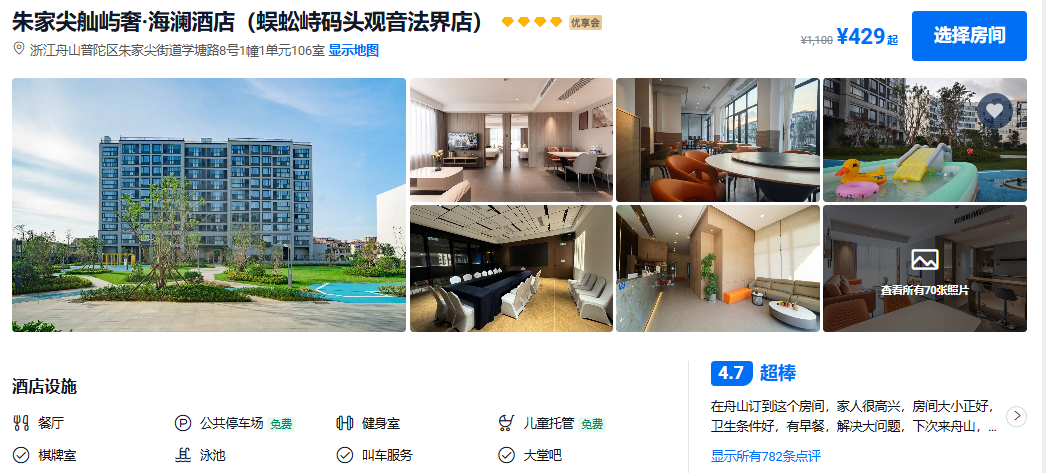Viewport: 1046px width, 473px height.
Task: Click the 选择房间 button
Action: point(969,36)
